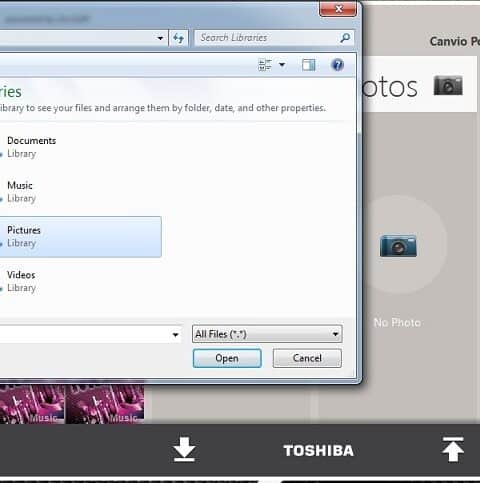480x483 pixels.
Task: Click the TOSHIBA logo in bottom bar
Action: coord(318,451)
